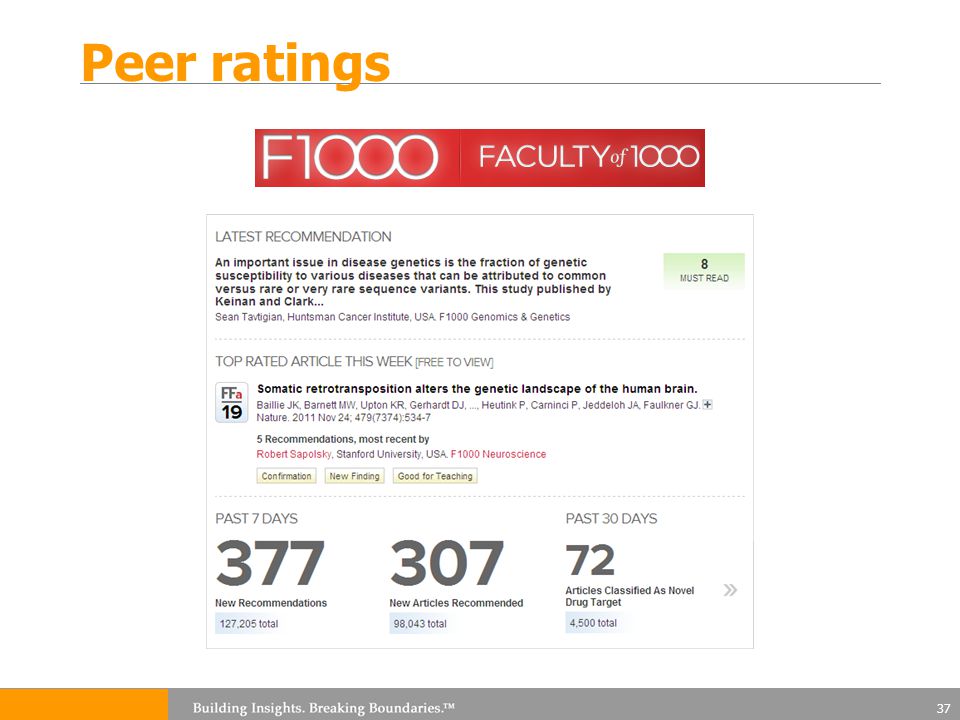Select the Confirmation tag
Screen dimensions: 960x720
(x=287, y=476)
